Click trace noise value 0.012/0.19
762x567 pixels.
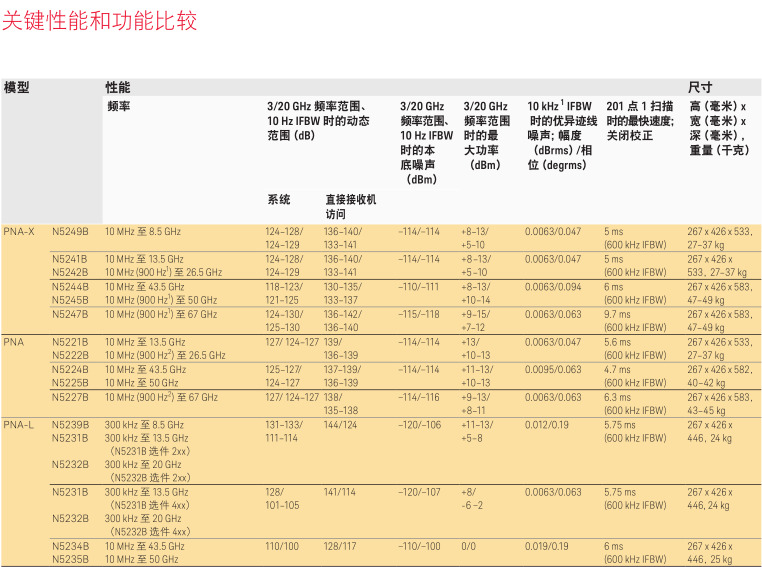[x=546, y=425]
